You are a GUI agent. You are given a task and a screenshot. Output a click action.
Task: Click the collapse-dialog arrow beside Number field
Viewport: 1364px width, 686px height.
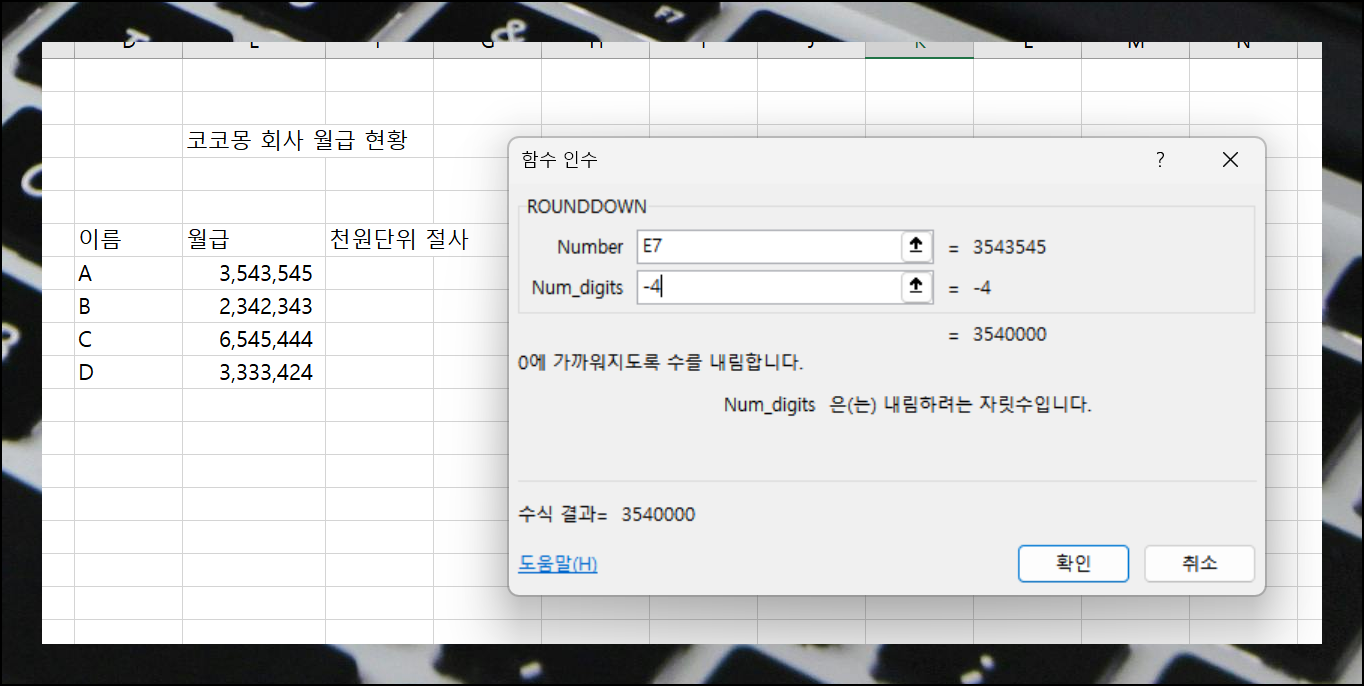tap(915, 246)
